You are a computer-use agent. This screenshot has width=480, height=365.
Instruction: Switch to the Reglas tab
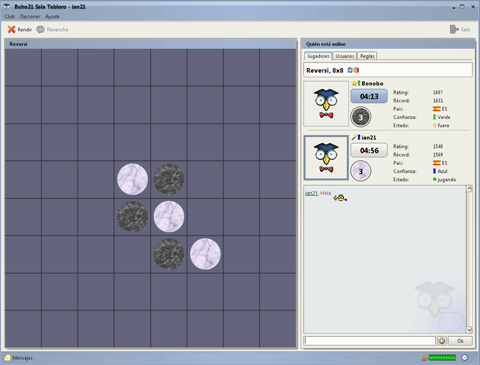tap(367, 56)
